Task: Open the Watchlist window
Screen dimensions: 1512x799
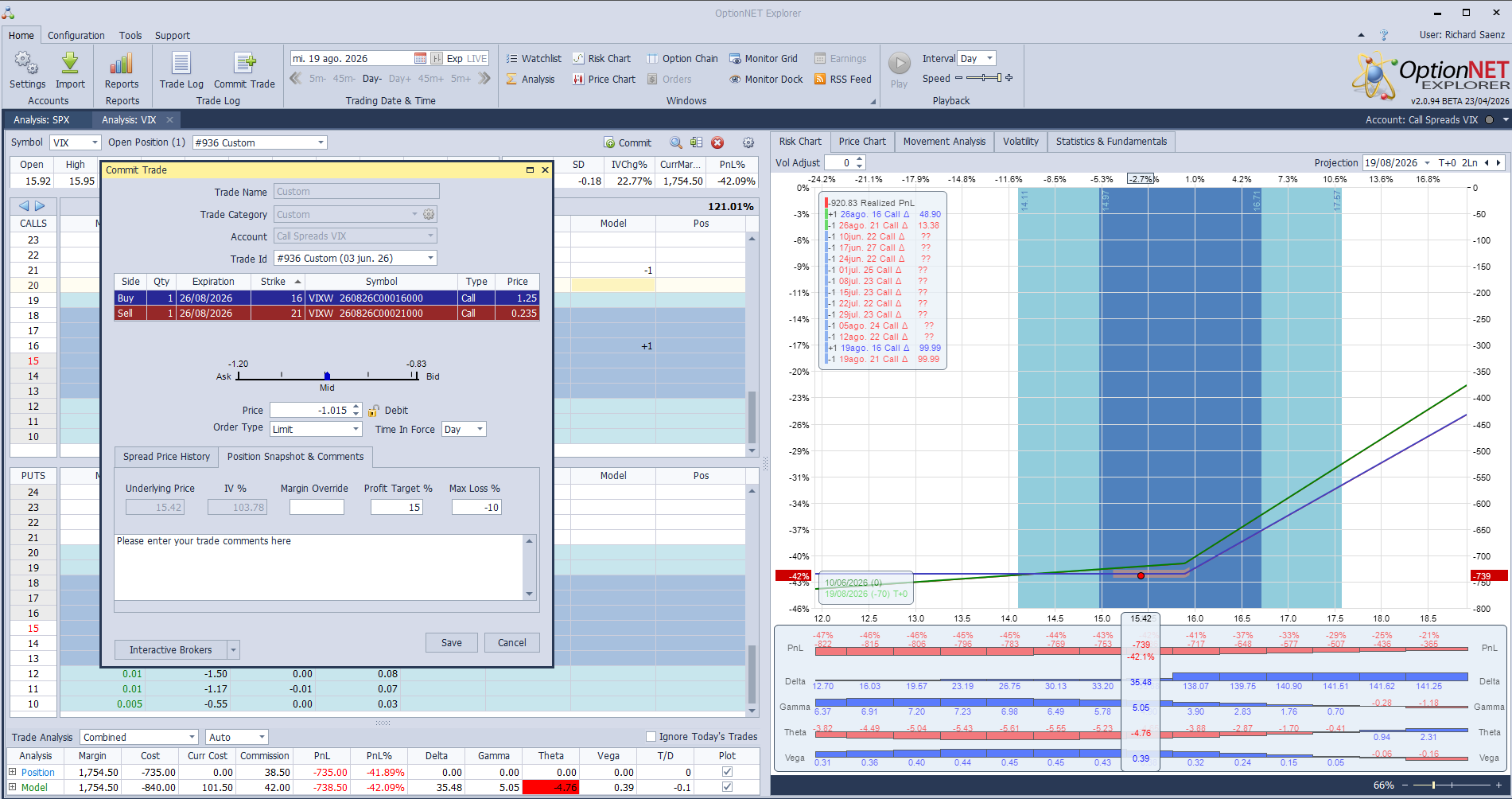Action: pos(534,58)
